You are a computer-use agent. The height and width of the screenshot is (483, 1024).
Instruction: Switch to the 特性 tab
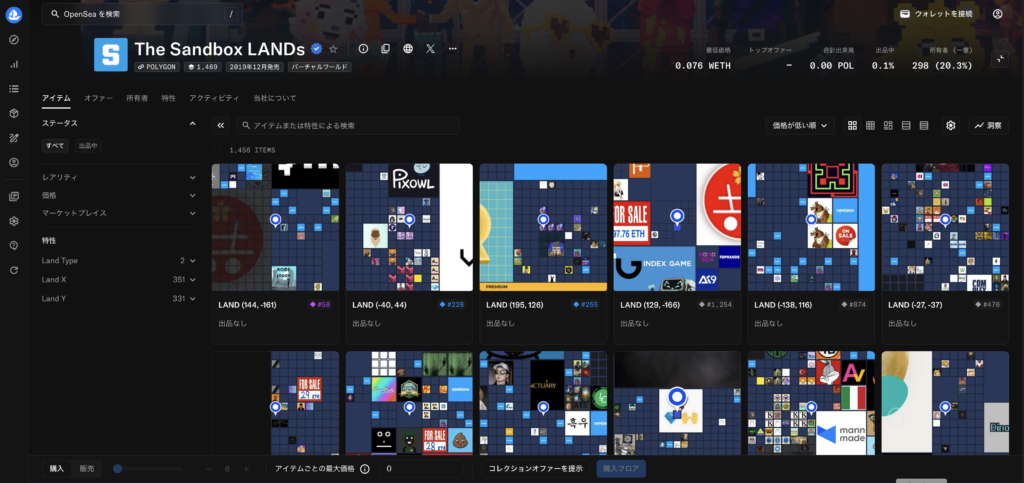click(x=168, y=98)
